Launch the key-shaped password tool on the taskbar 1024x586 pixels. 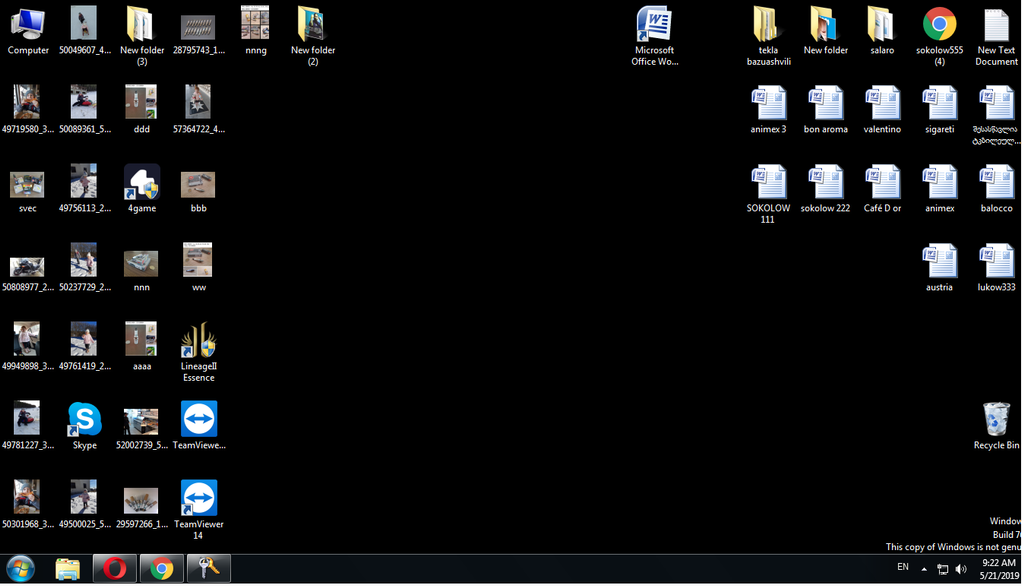(x=208, y=568)
